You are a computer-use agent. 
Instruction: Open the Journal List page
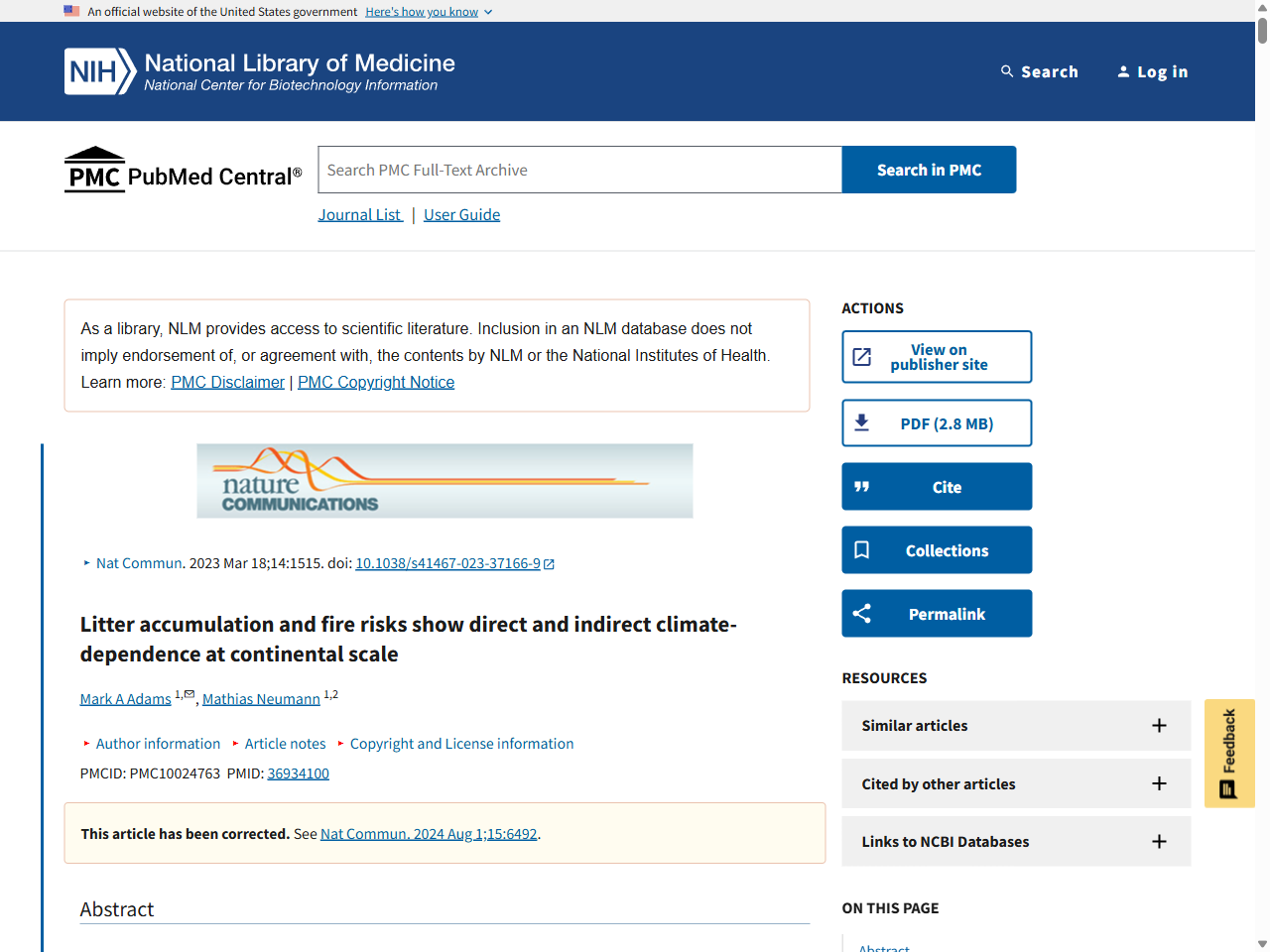[359, 214]
